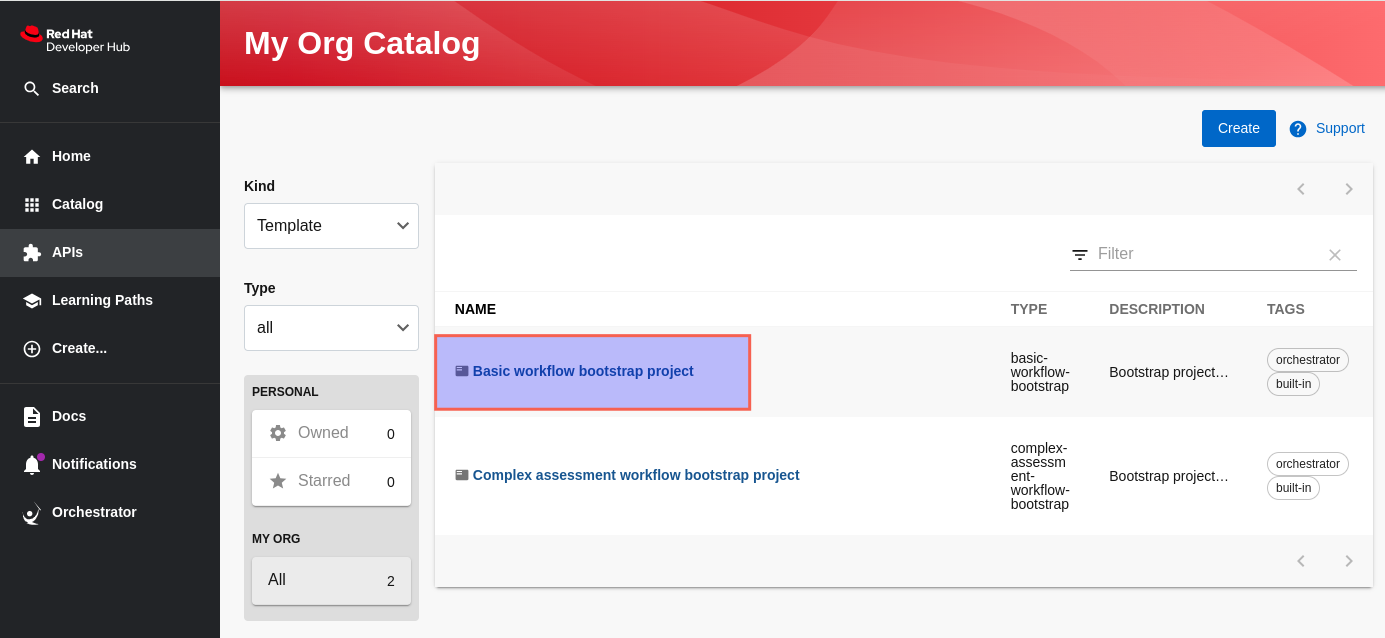Click built-in tag in Complex assessment row
This screenshot has height=638, width=1385.
point(1293,488)
